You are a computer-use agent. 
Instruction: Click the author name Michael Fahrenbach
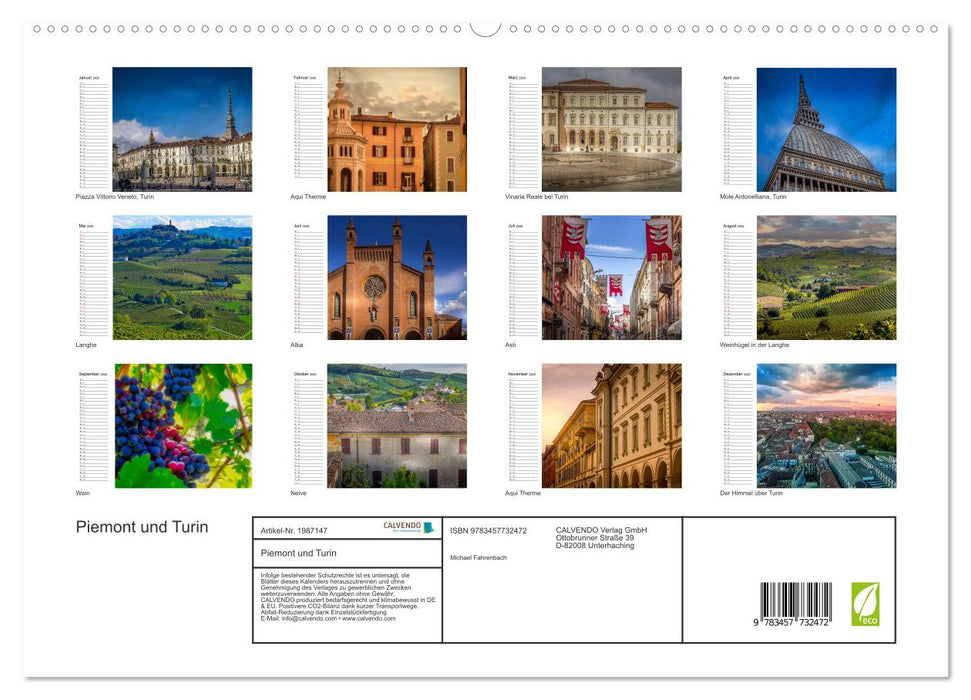coord(479,559)
